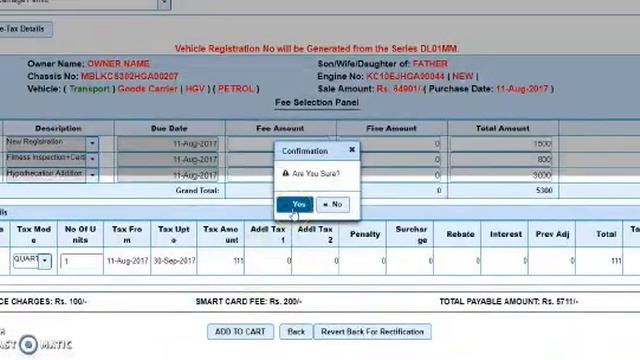Click the New Registration due date field
The width and height of the screenshot is (640, 360).
click(168, 144)
